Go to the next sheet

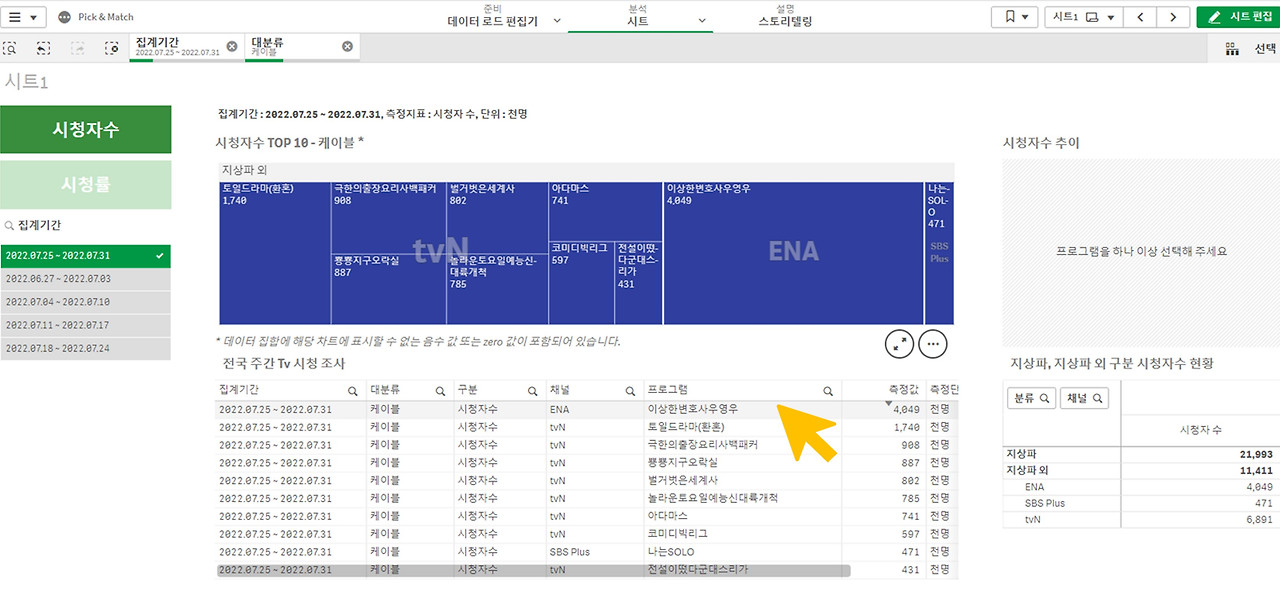[x=1171, y=17]
